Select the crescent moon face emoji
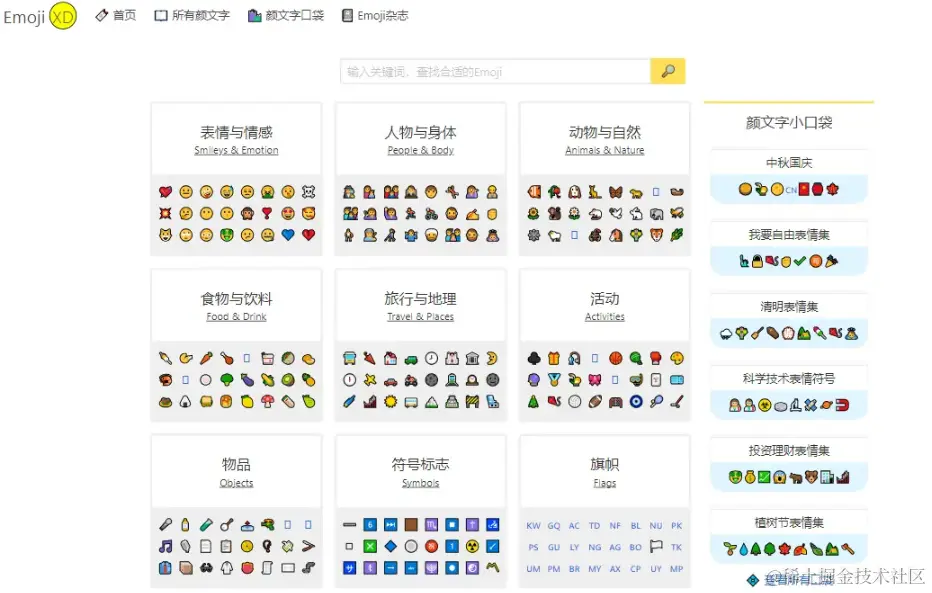This screenshot has height=593, width=932. coord(492,358)
